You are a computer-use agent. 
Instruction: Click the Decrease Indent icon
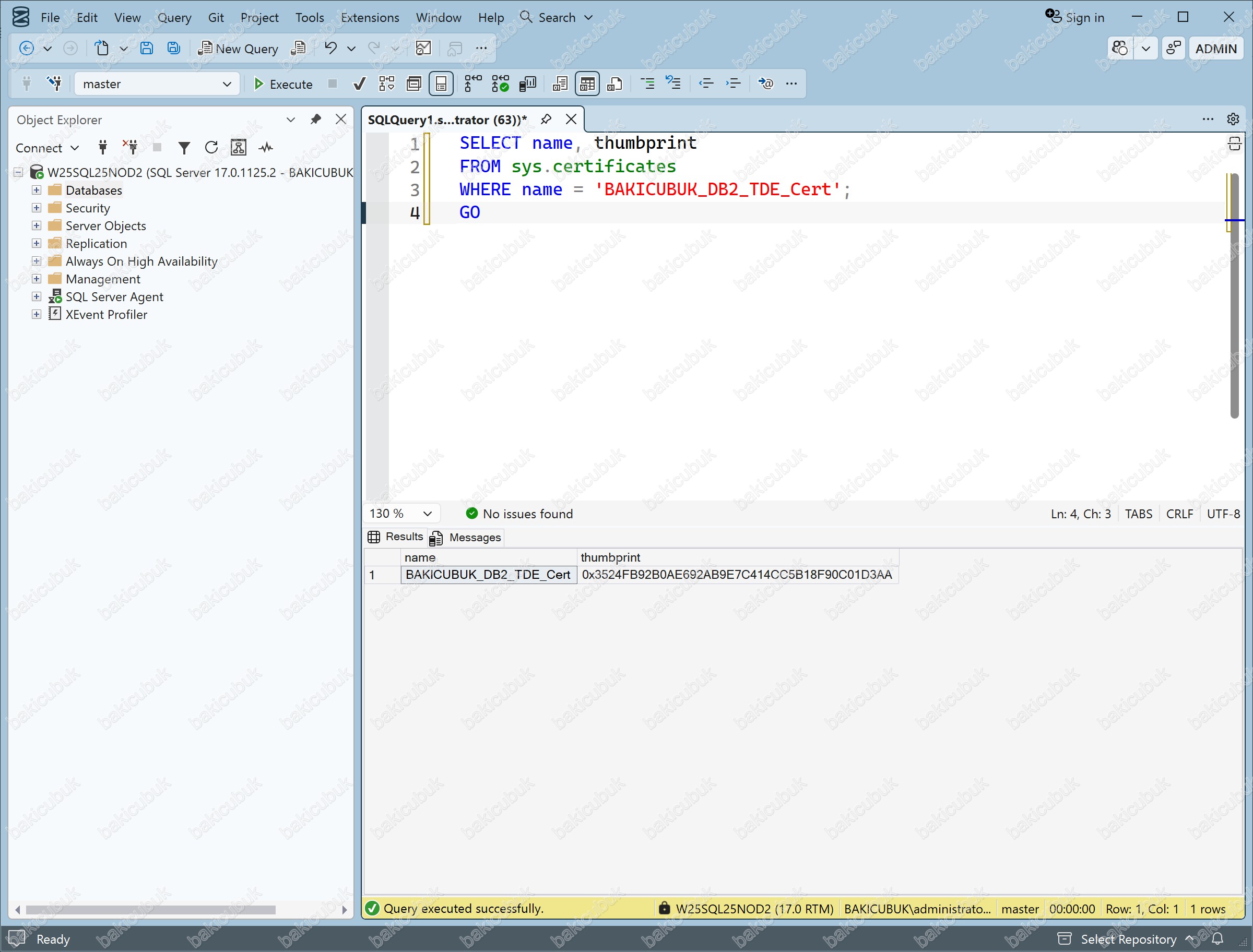[x=706, y=84]
